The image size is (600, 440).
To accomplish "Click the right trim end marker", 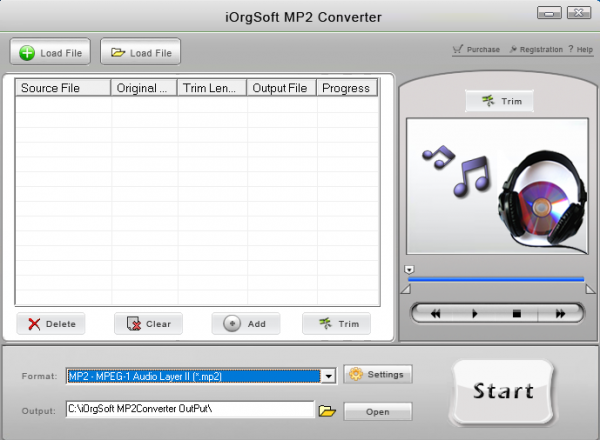I will pos(590,289).
